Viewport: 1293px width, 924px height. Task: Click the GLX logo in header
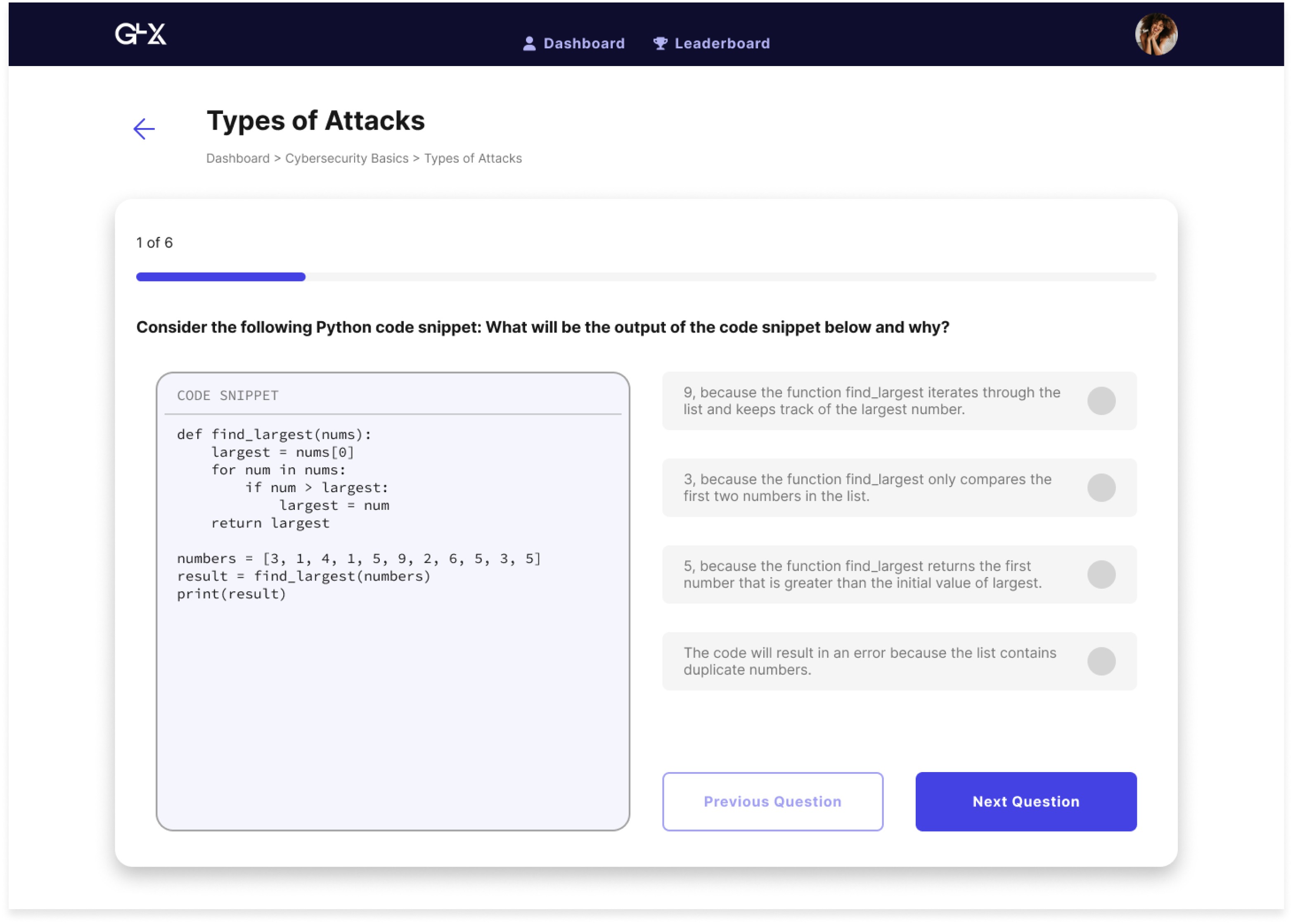(140, 34)
